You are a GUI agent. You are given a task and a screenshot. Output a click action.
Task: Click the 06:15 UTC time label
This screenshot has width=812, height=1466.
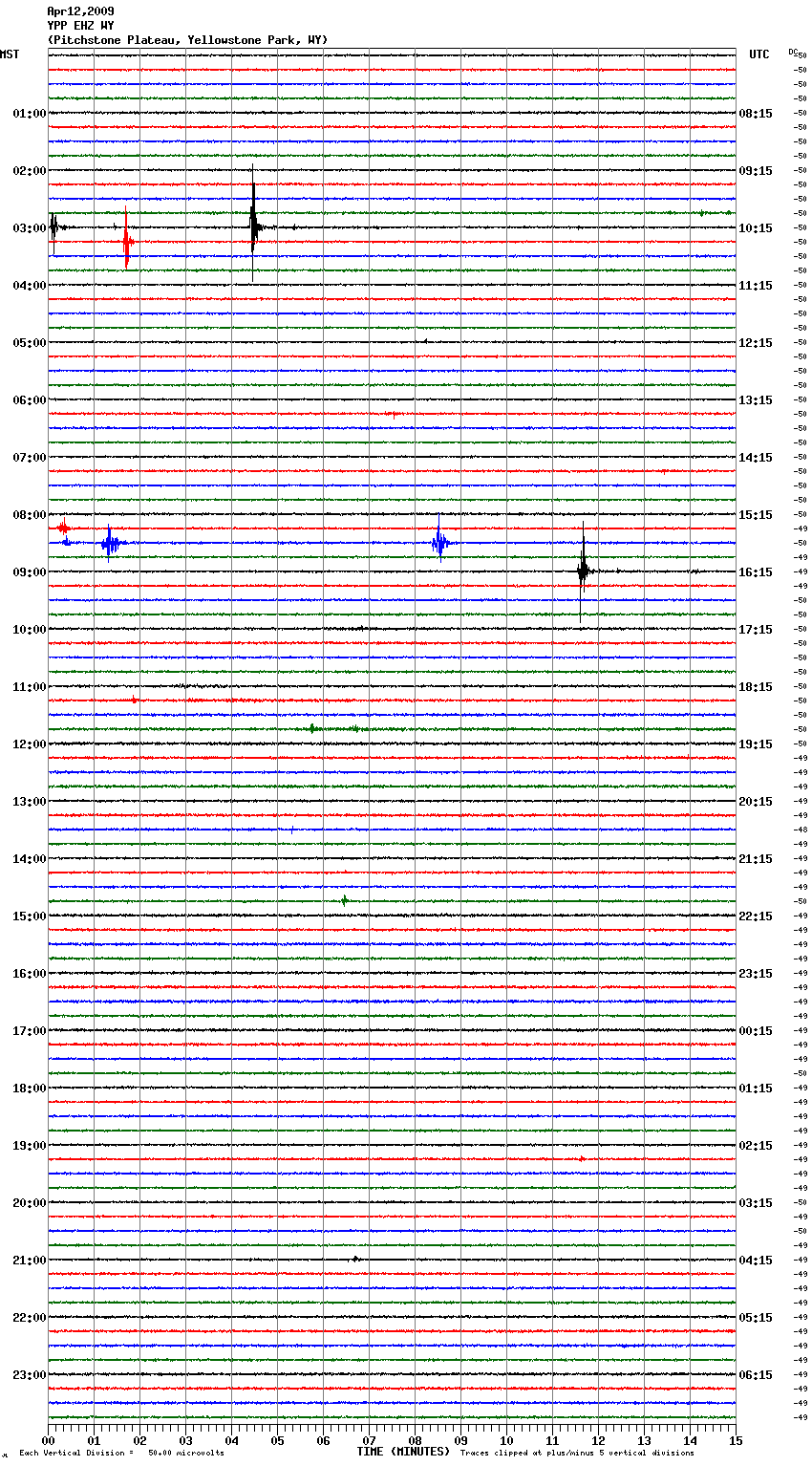tap(756, 1375)
